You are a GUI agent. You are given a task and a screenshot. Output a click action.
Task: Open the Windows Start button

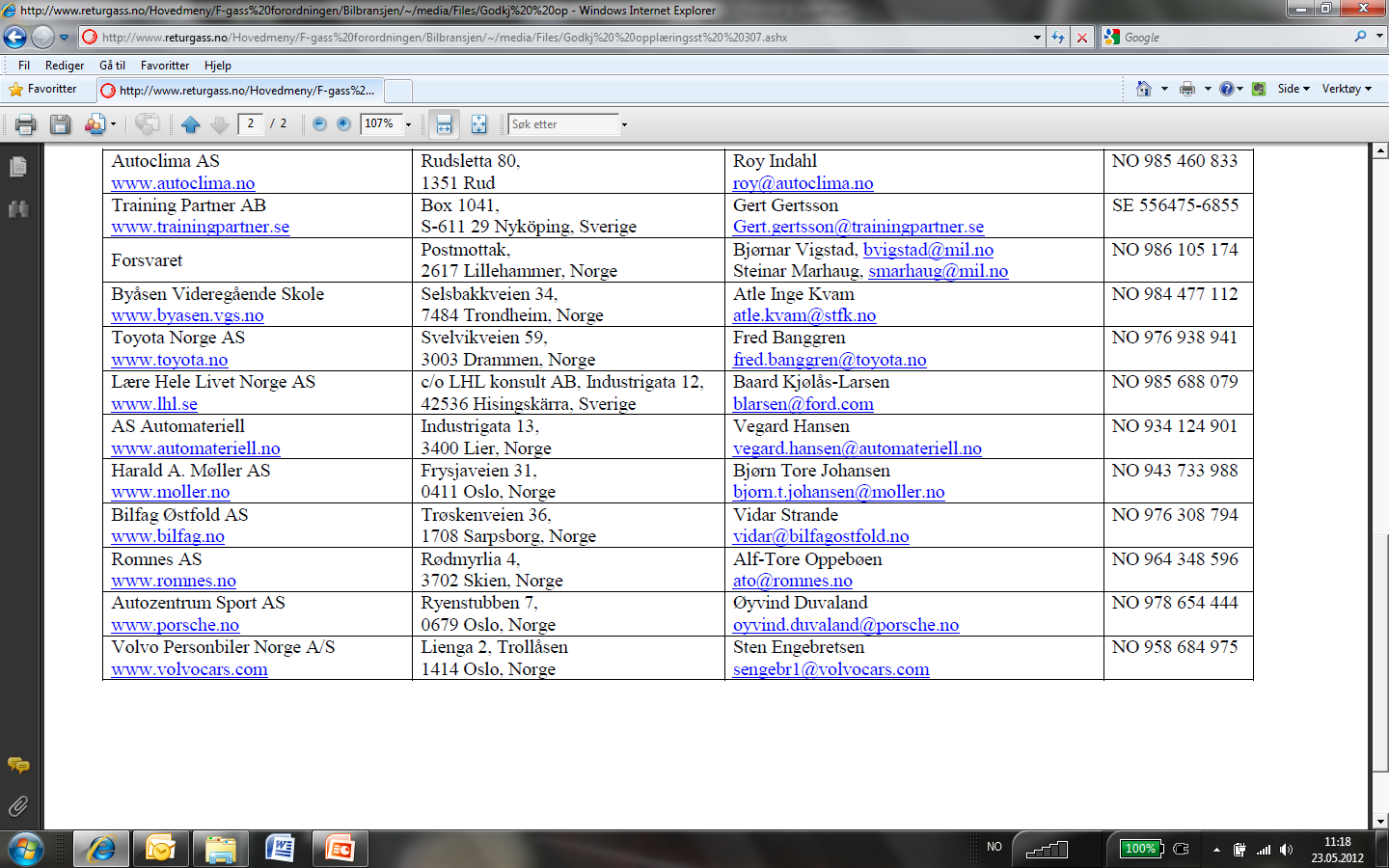point(26,849)
